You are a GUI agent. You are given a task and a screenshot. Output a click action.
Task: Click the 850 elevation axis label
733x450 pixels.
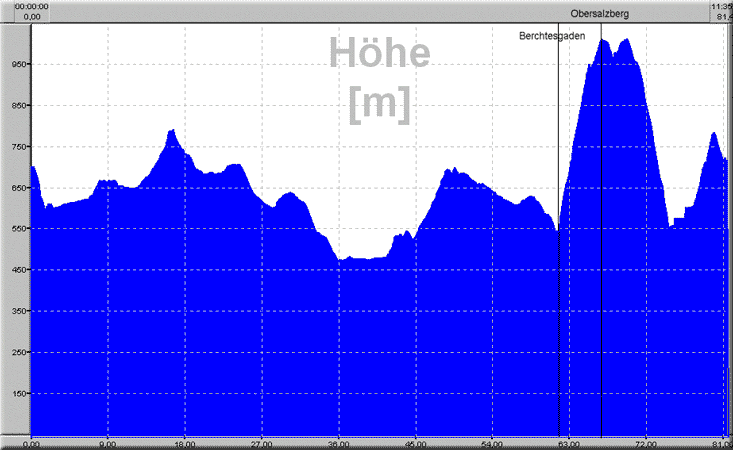click(x=18, y=105)
